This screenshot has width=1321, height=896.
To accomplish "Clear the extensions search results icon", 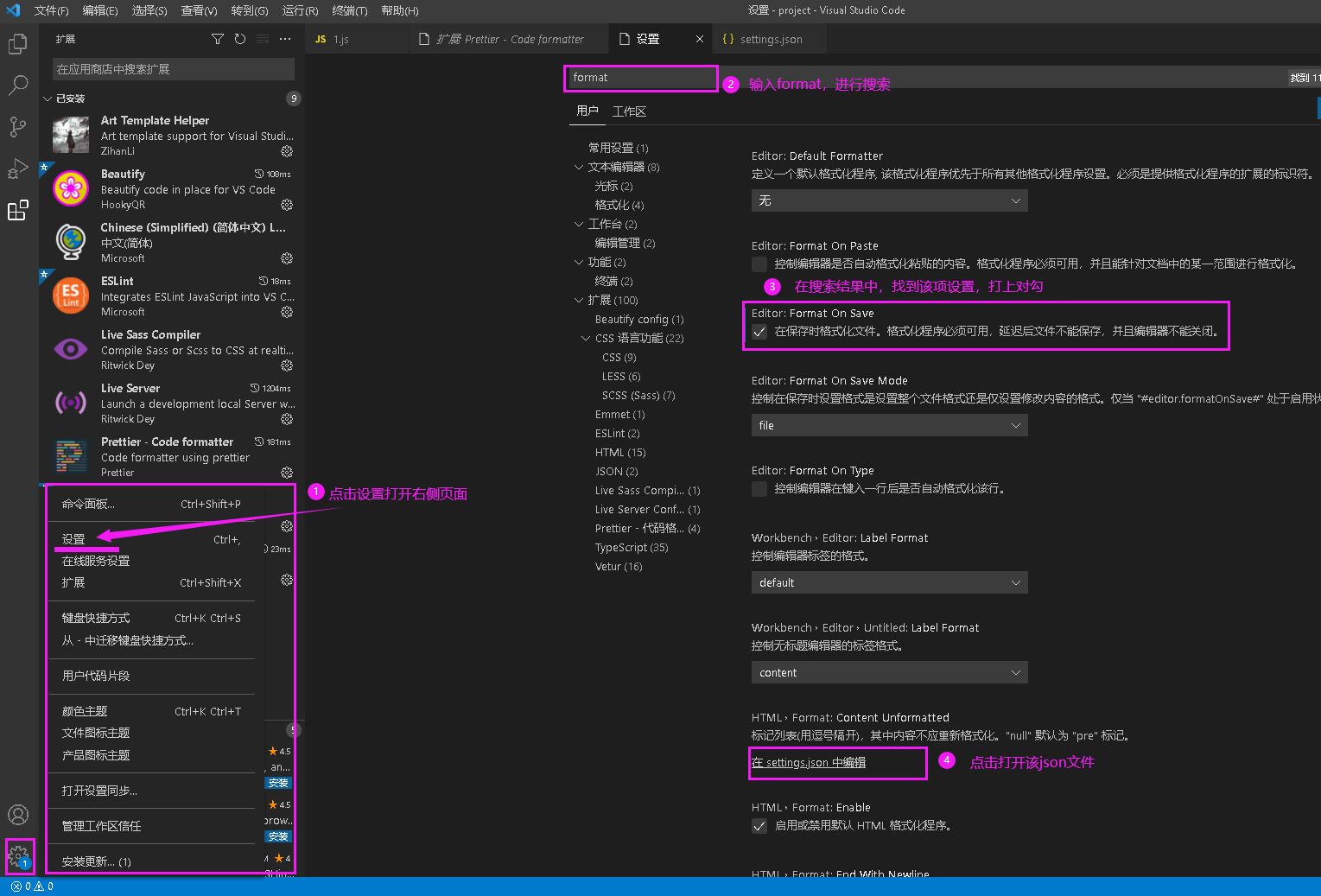I will pos(263,39).
